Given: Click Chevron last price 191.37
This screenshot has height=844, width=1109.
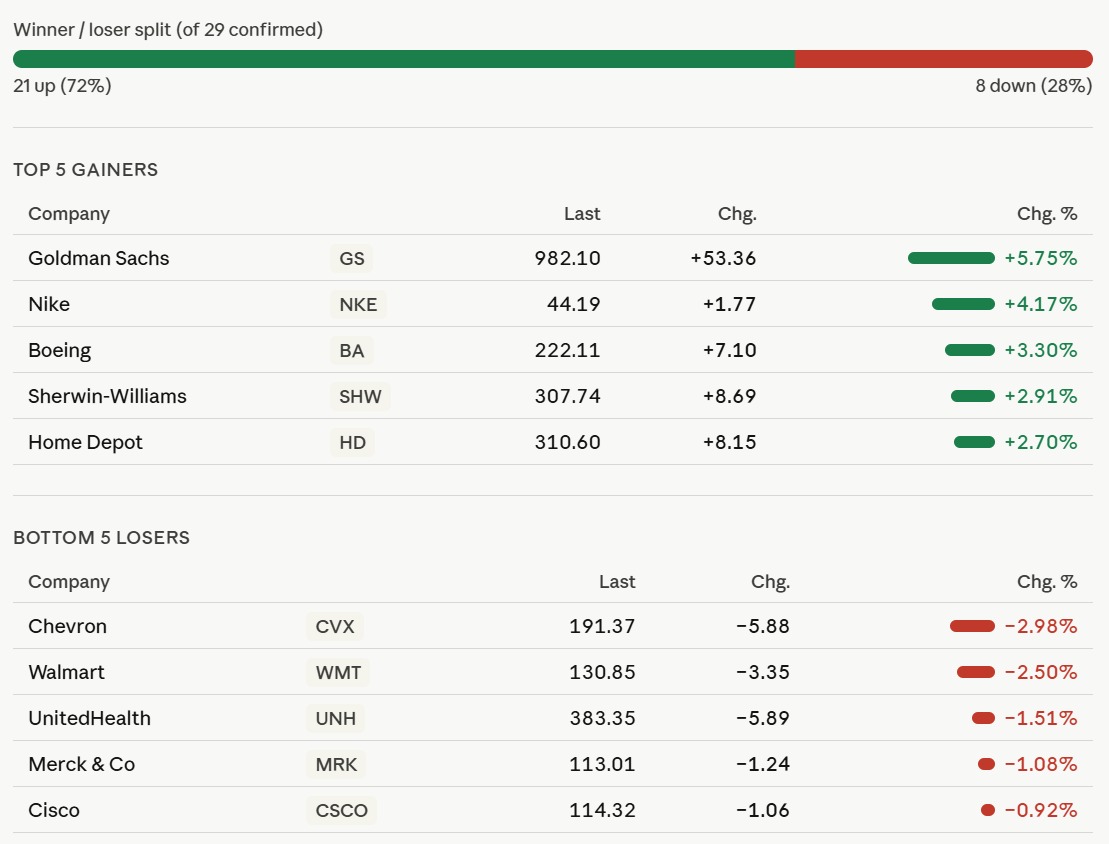Looking at the screenshot, I should (x=603, y=626).
